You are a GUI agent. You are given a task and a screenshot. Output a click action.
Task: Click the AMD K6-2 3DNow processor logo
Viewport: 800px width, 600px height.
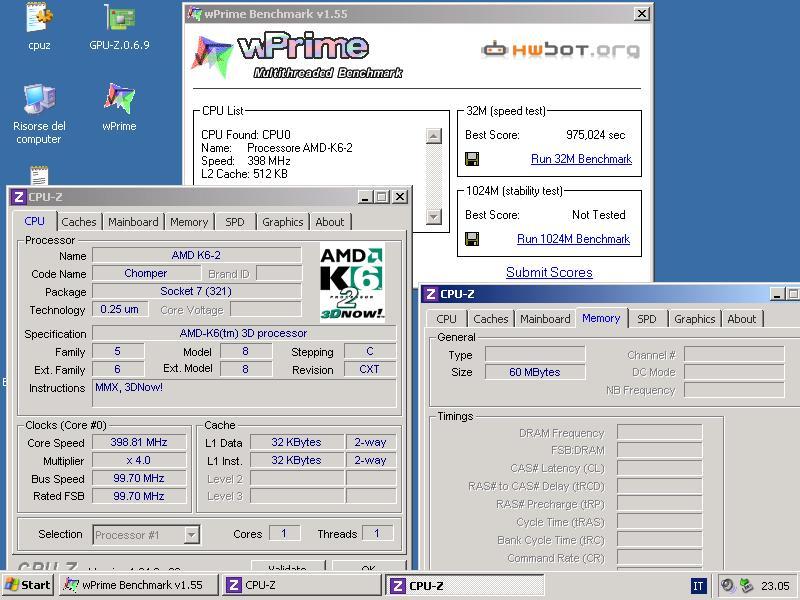[352, 282]
